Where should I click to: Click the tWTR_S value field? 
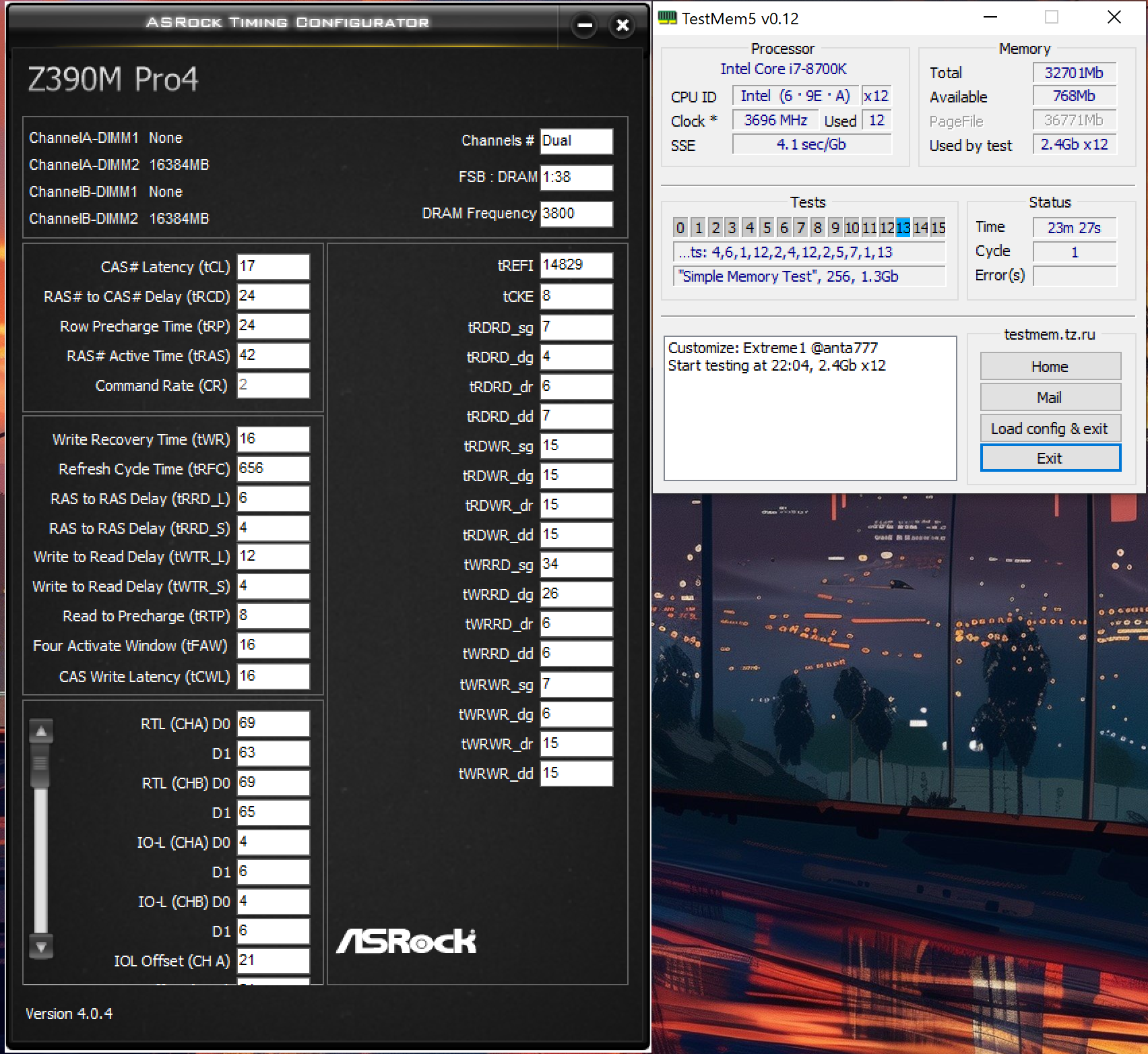(274, 586)
